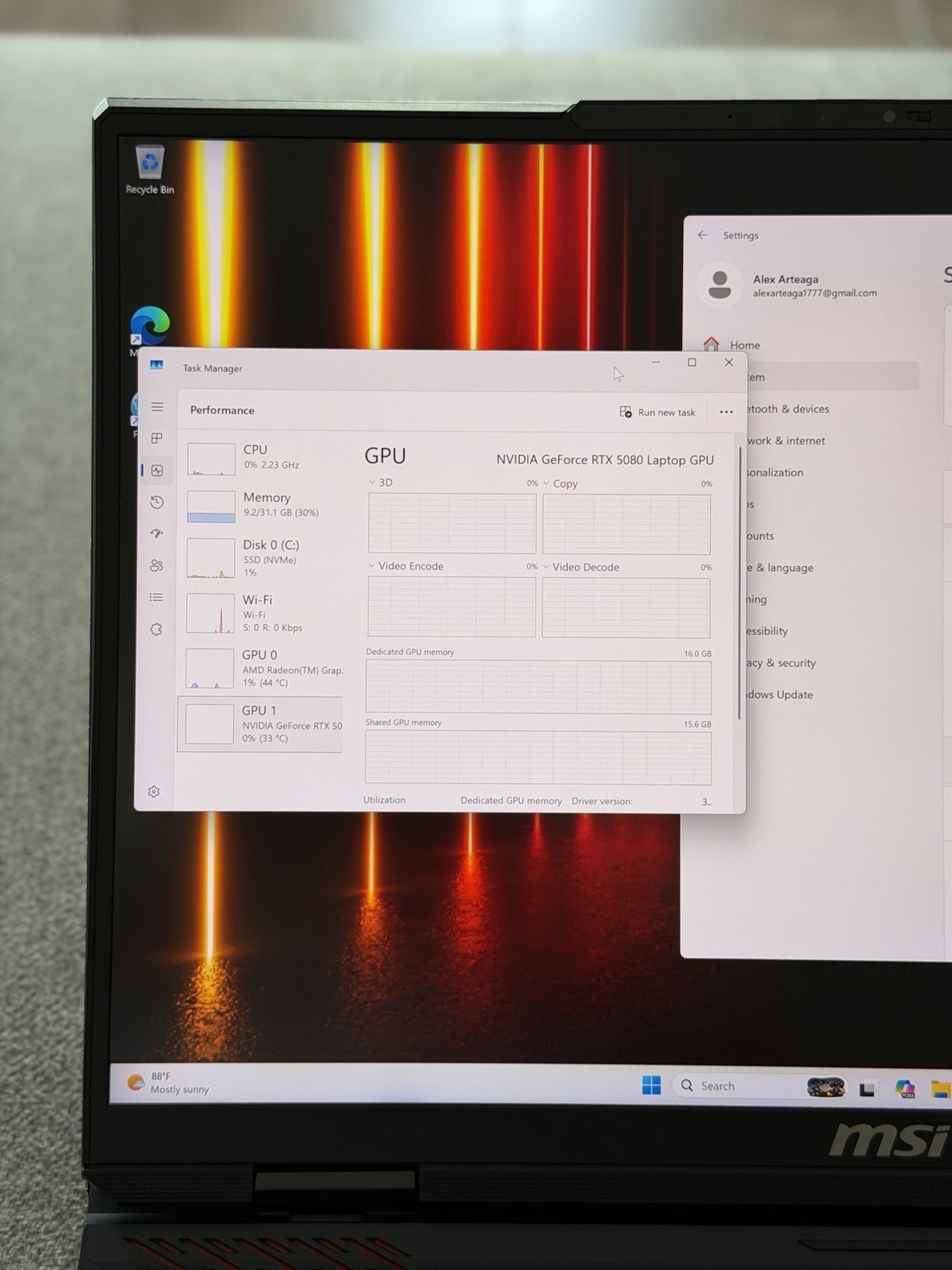
Task: Open Services puzzle-piece sidebar icon
Action: [156, 629]
